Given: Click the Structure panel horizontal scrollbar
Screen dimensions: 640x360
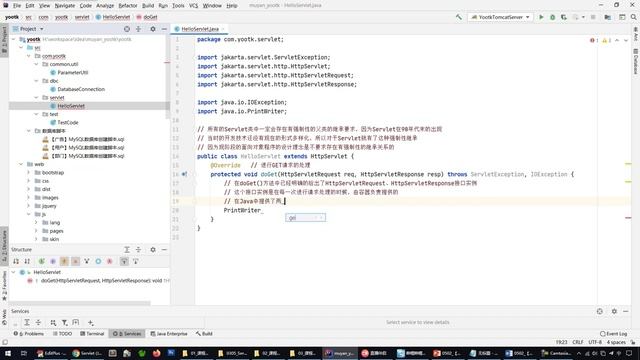Looking at the screenshot, I should click(80, 303).
